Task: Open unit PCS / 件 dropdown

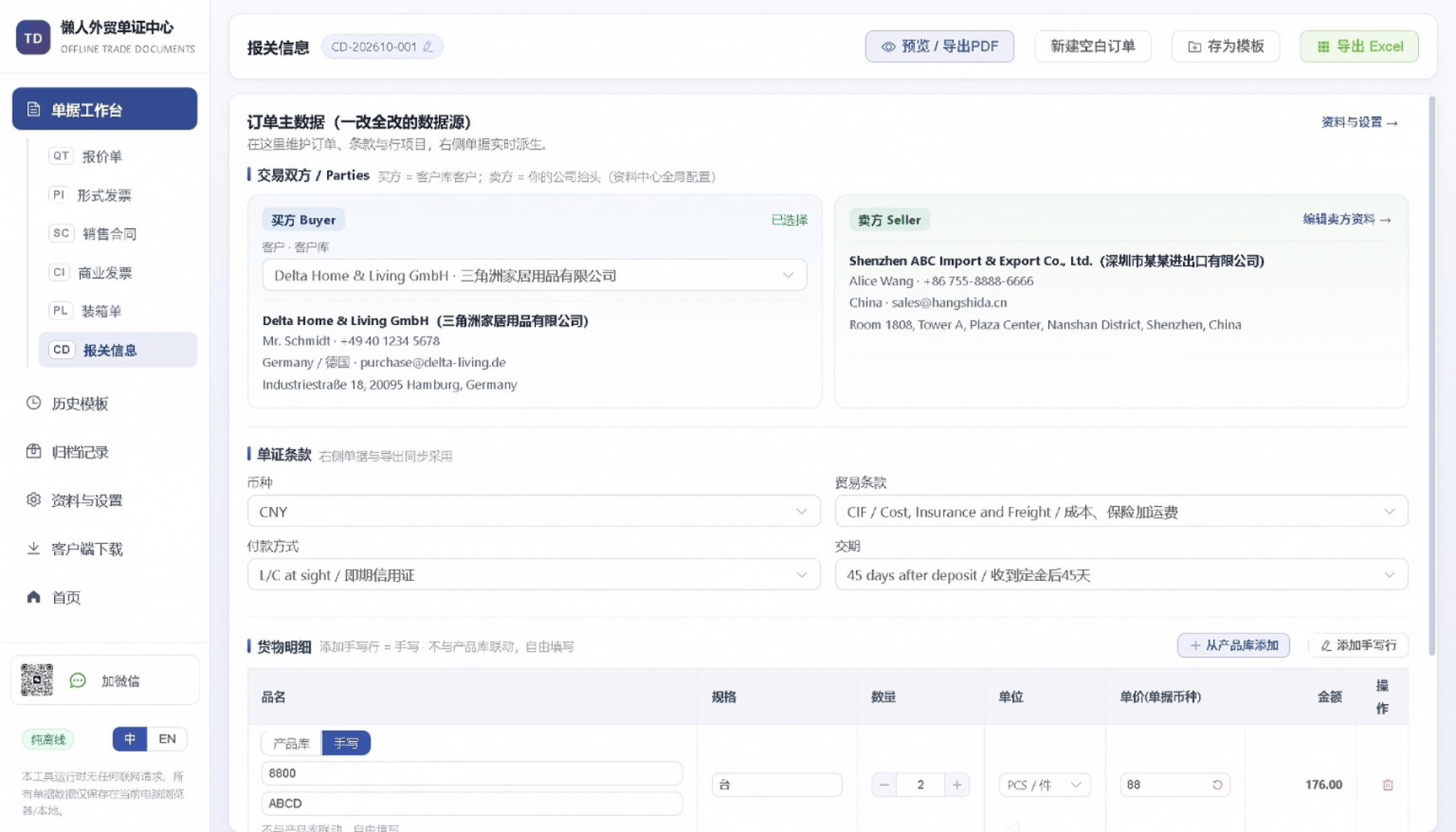Action: tap(1044, 785)
